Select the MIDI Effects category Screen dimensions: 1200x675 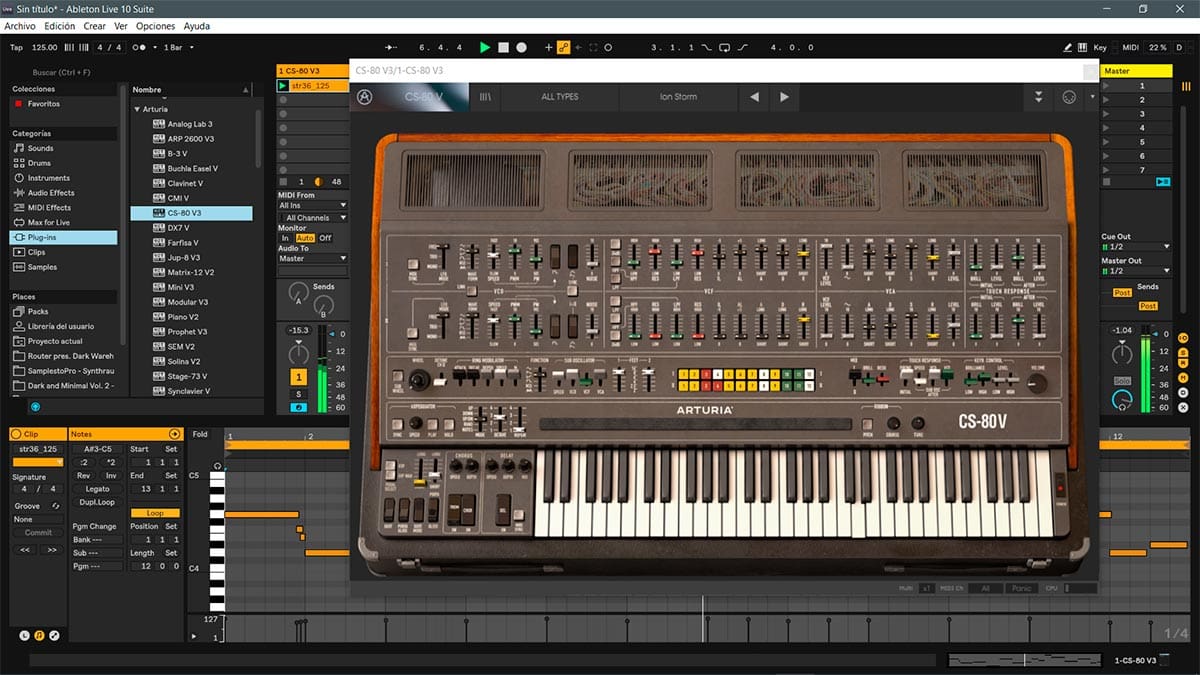pyautogui.click(x=49, y=208)
